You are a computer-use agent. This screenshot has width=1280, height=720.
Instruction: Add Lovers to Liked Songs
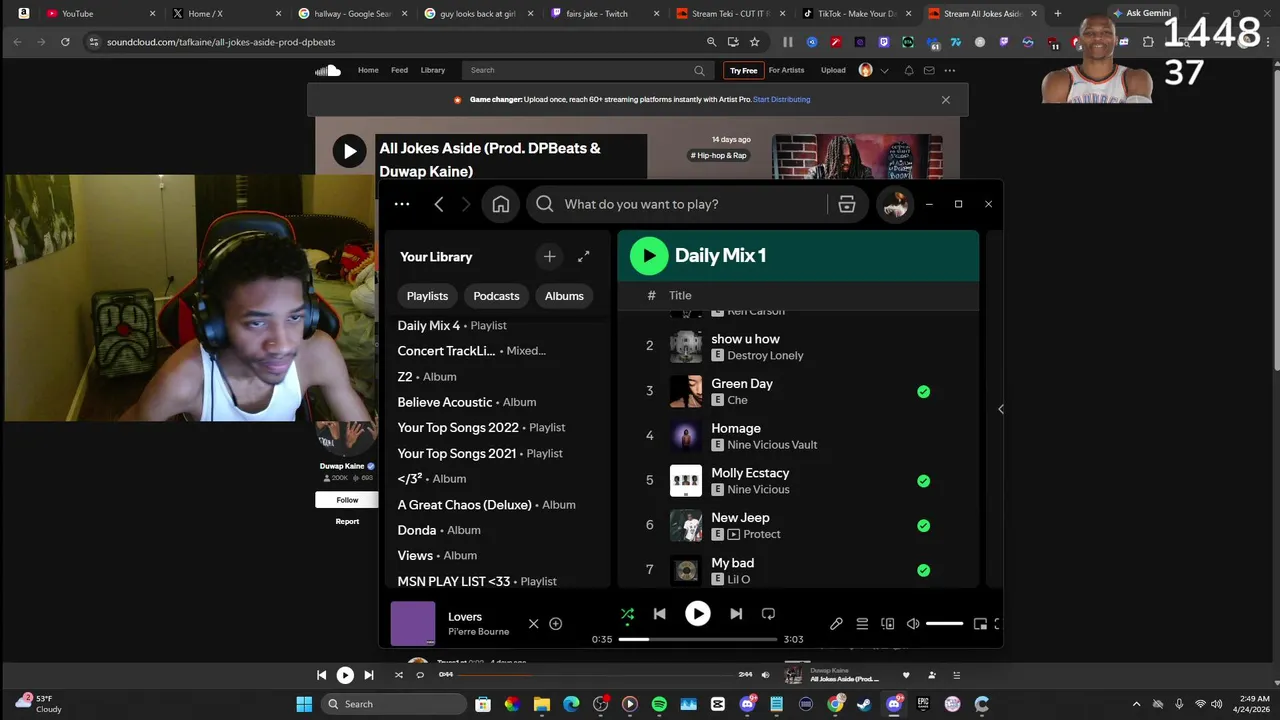pos(556,624)
